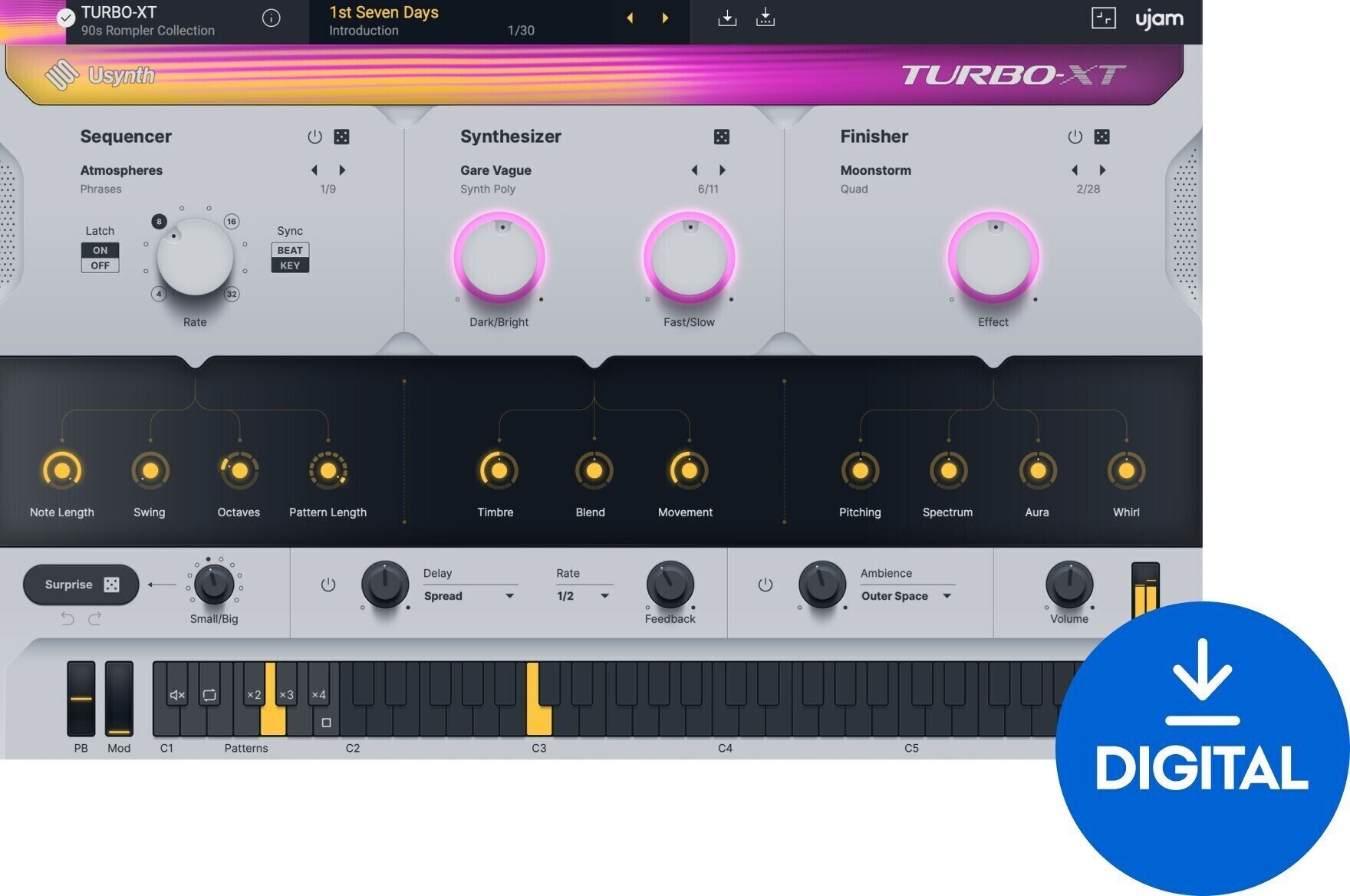Click the Fast/Slow knob
This screenshot has height=896, width=1350.
(x=689, y=258)
